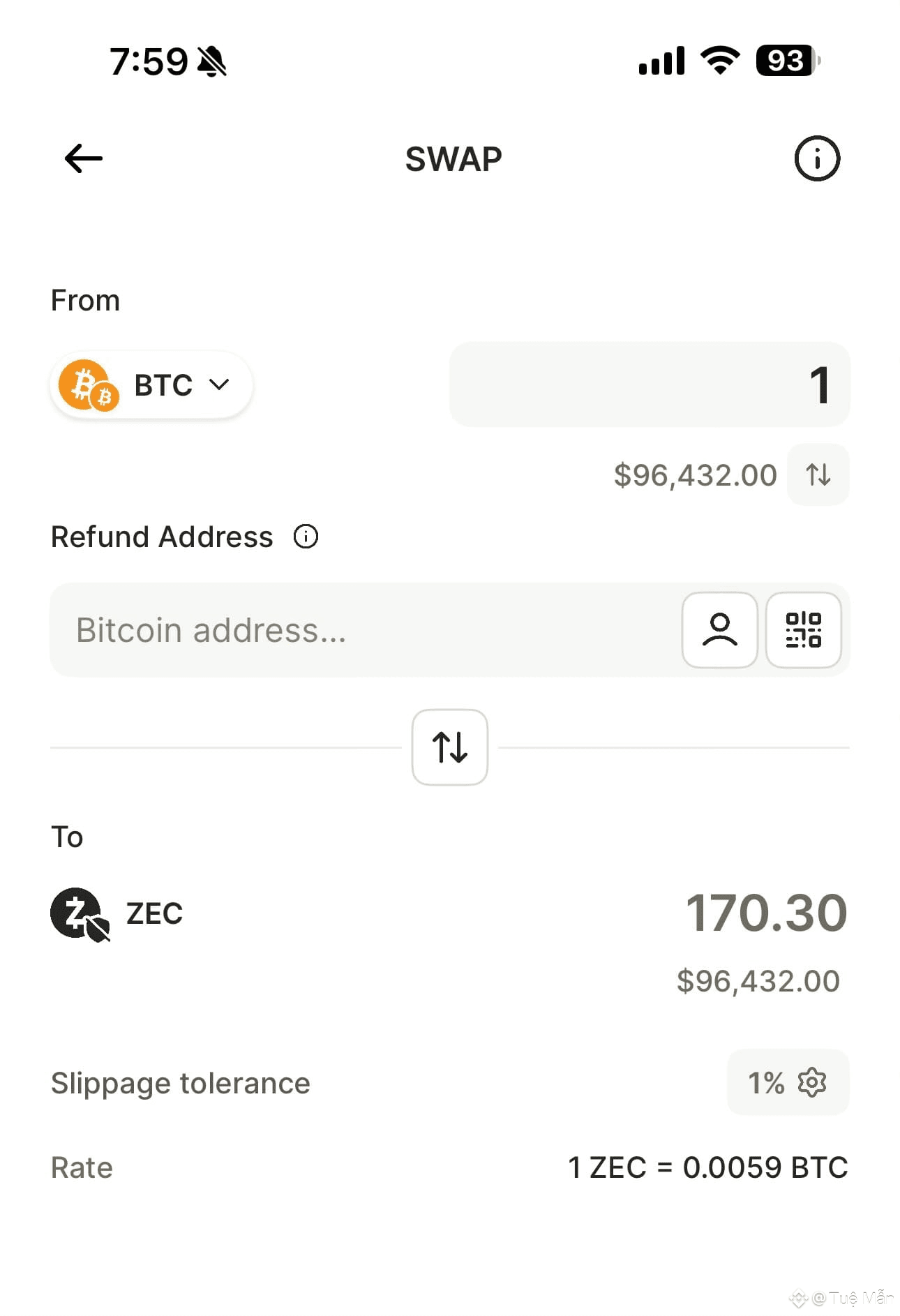Open the swap info icon
The height and width of the screenshot is (1316, 900).
[816, 158]
